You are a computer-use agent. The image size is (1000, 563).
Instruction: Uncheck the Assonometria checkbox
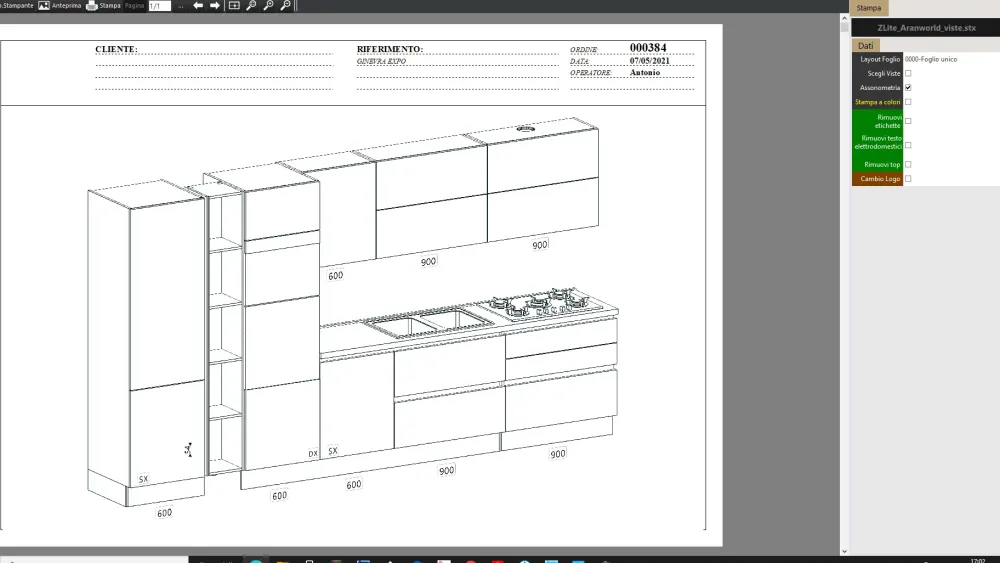tap(908, 88)
